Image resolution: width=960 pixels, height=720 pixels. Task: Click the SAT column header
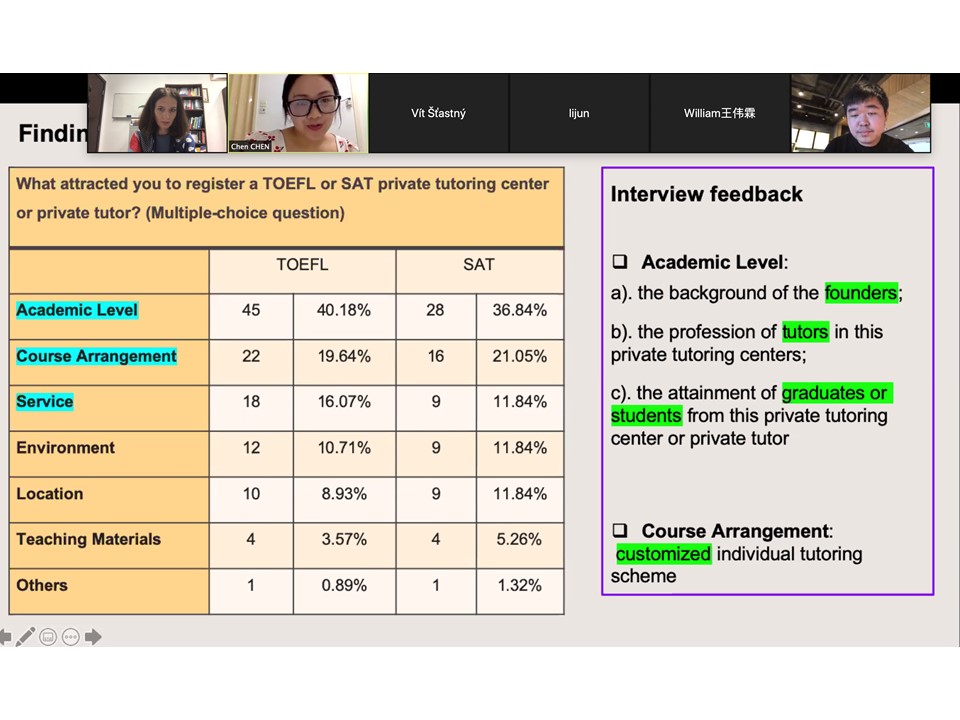(x=479, y=264)
